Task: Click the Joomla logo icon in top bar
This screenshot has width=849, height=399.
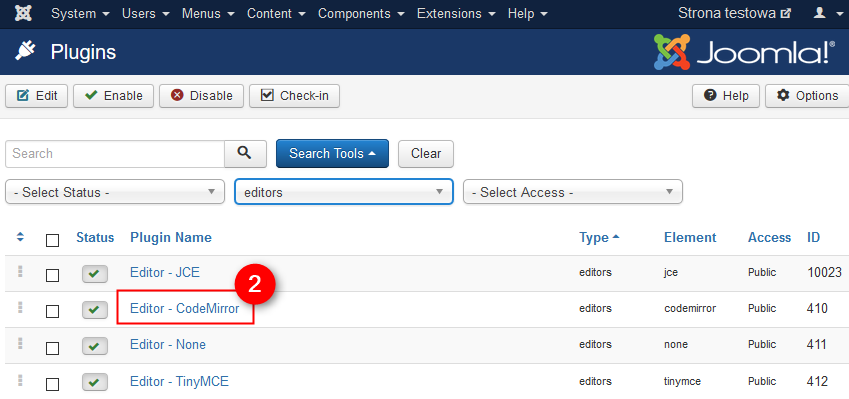Action: 23,14
